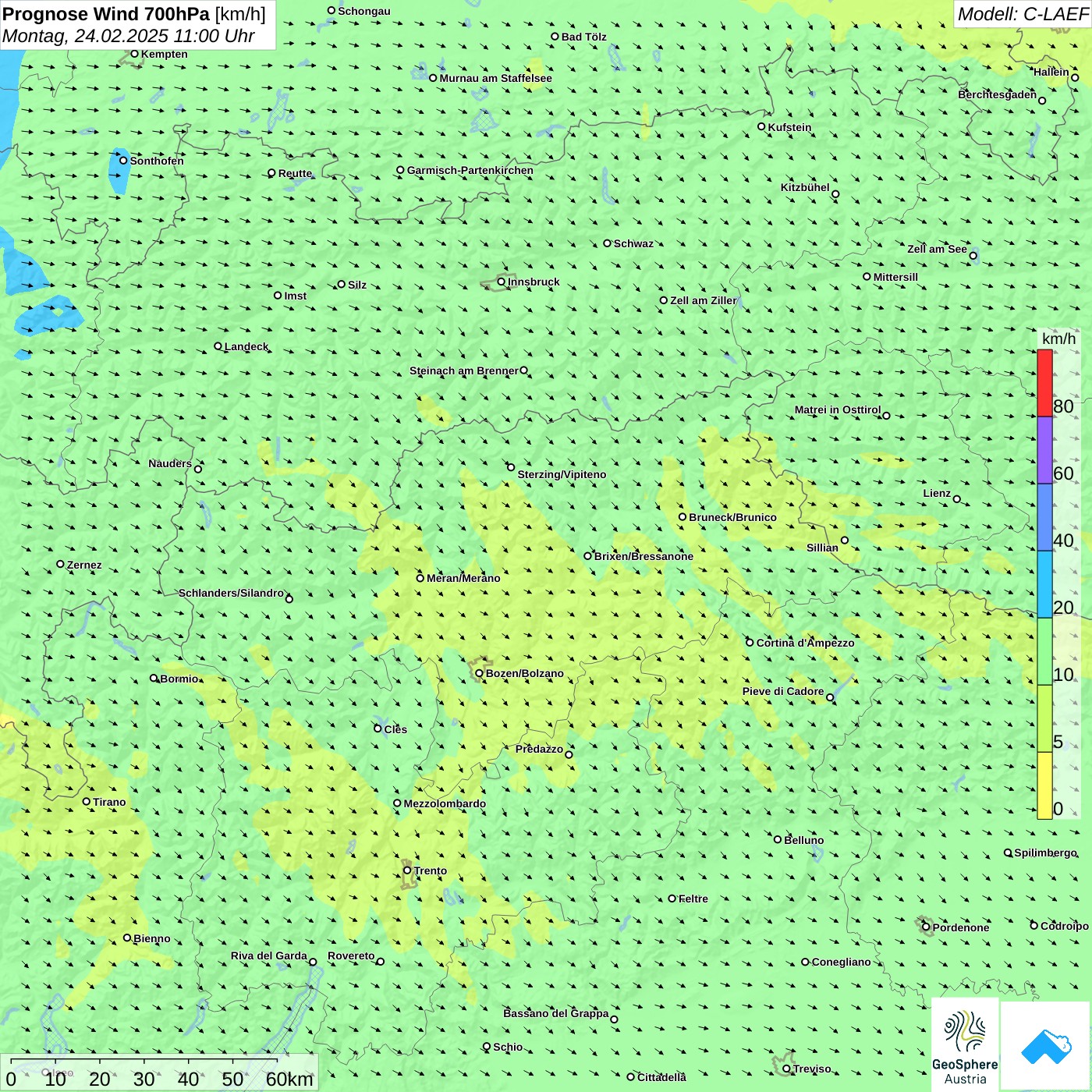Click the 'Modell: C-LAEF' label

click(x=1023, y=14)
